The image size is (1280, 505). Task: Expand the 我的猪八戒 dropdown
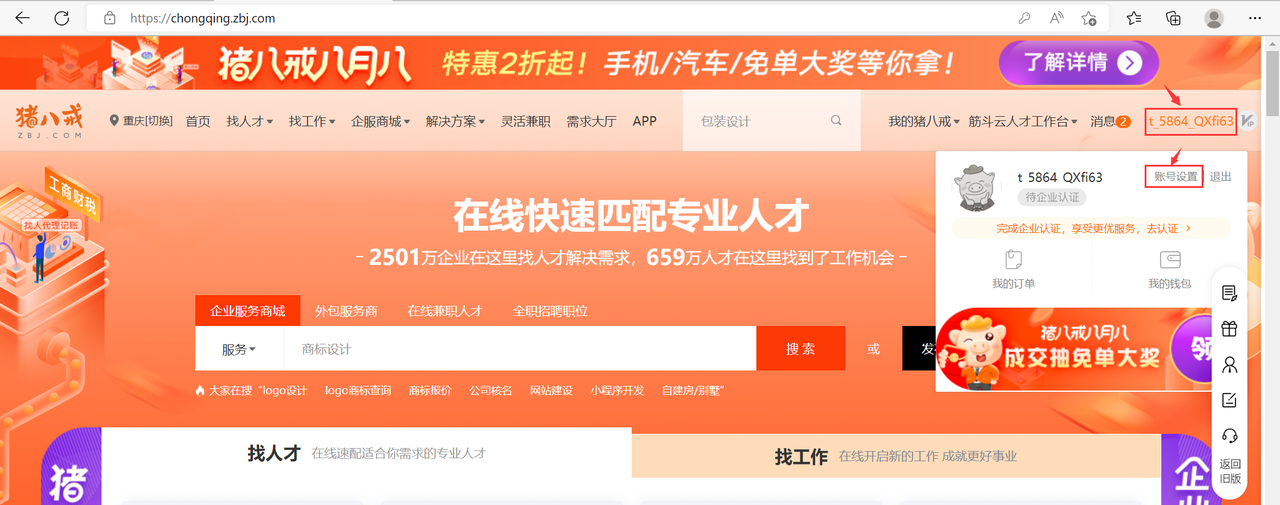click(924, 121)
